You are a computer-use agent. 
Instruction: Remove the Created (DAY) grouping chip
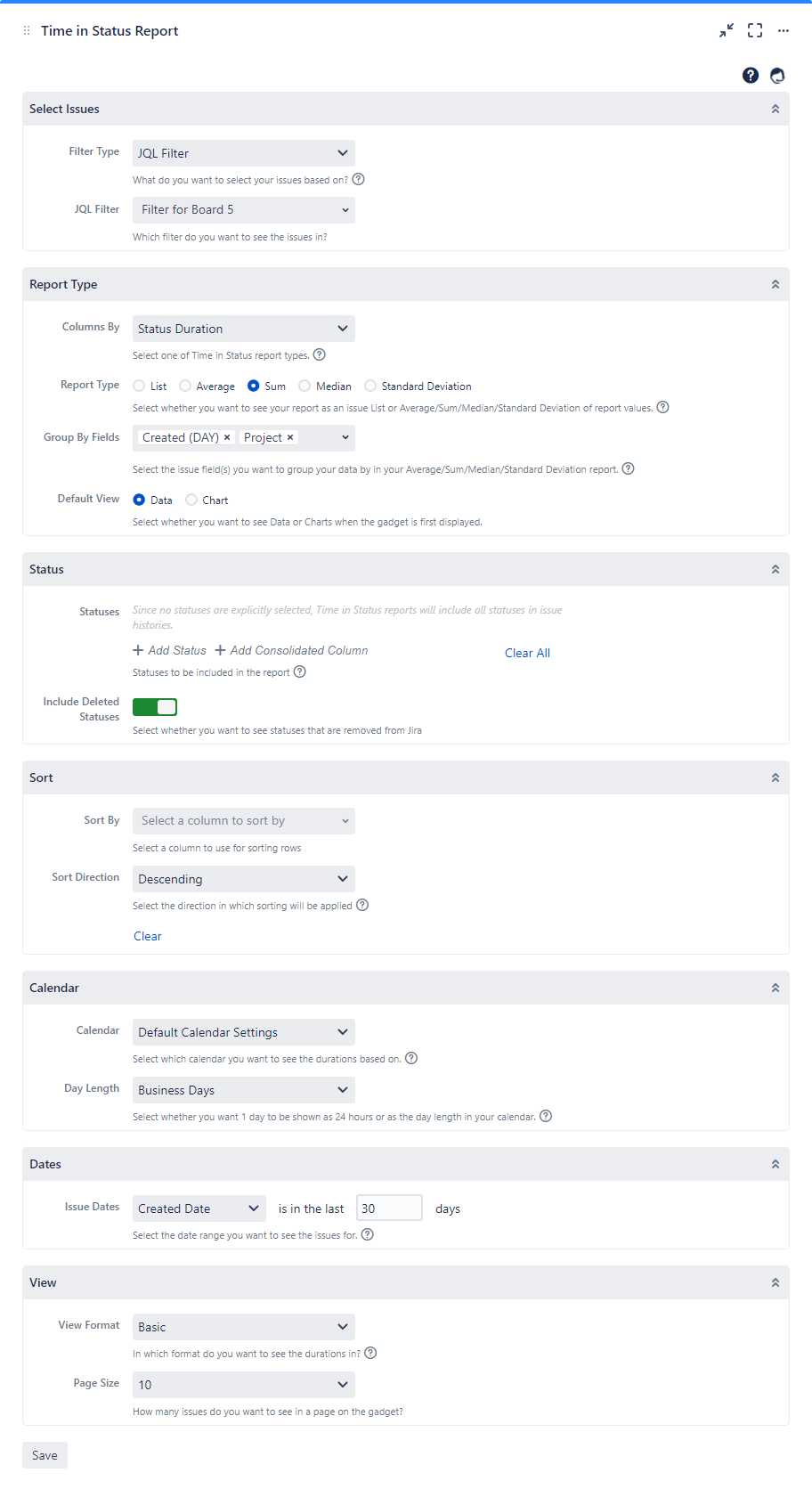[x=228, y=437]
